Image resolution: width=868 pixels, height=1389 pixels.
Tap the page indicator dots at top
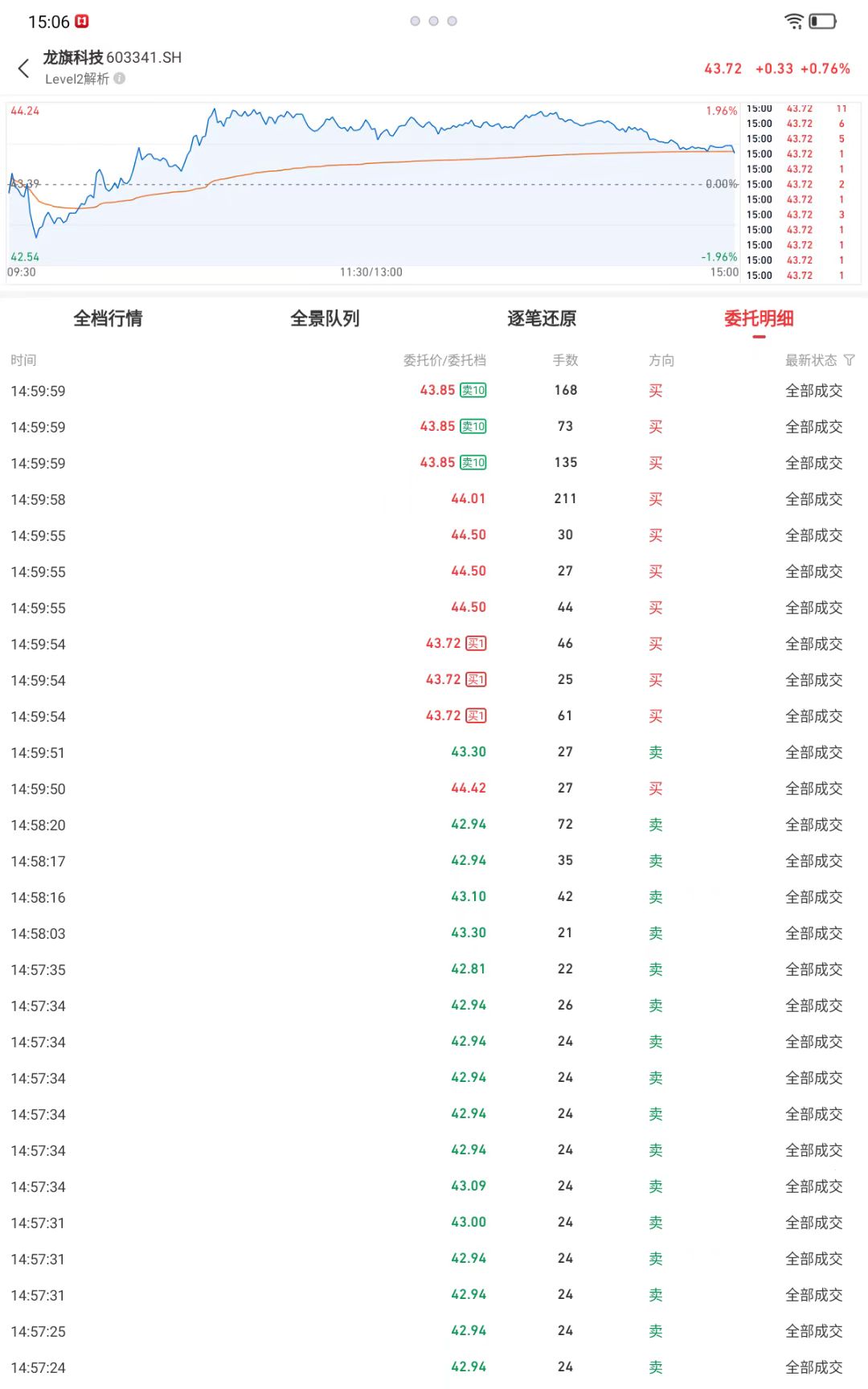point(433,21)
